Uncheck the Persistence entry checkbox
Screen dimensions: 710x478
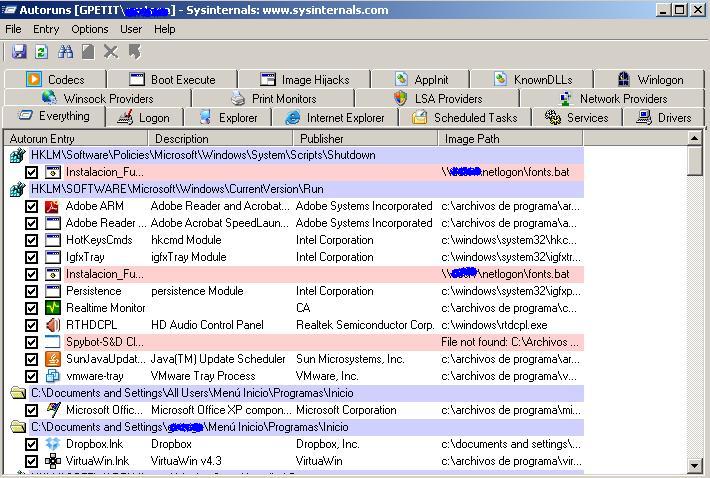point(31,291)
